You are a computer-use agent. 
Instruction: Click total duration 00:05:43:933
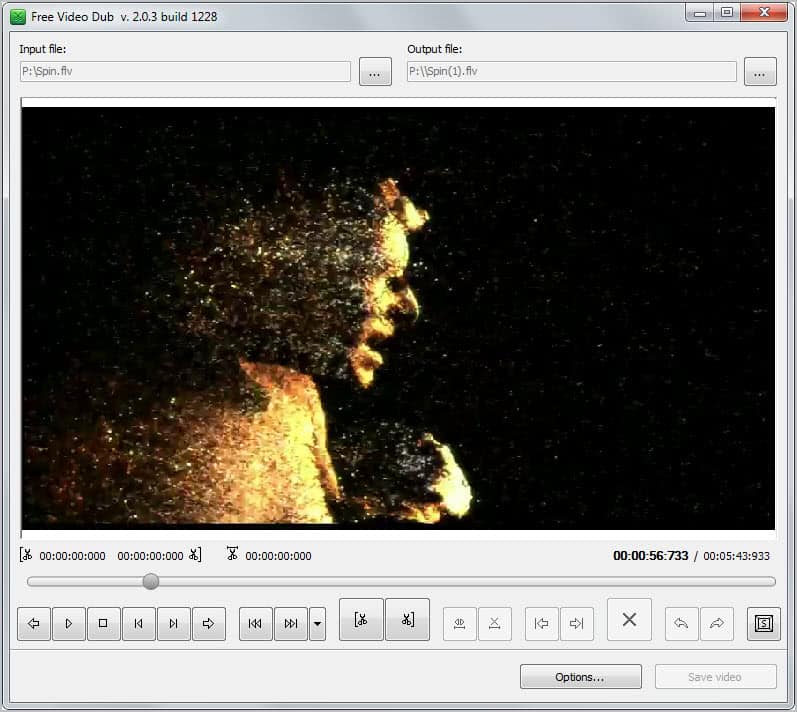tap(737, 556)
